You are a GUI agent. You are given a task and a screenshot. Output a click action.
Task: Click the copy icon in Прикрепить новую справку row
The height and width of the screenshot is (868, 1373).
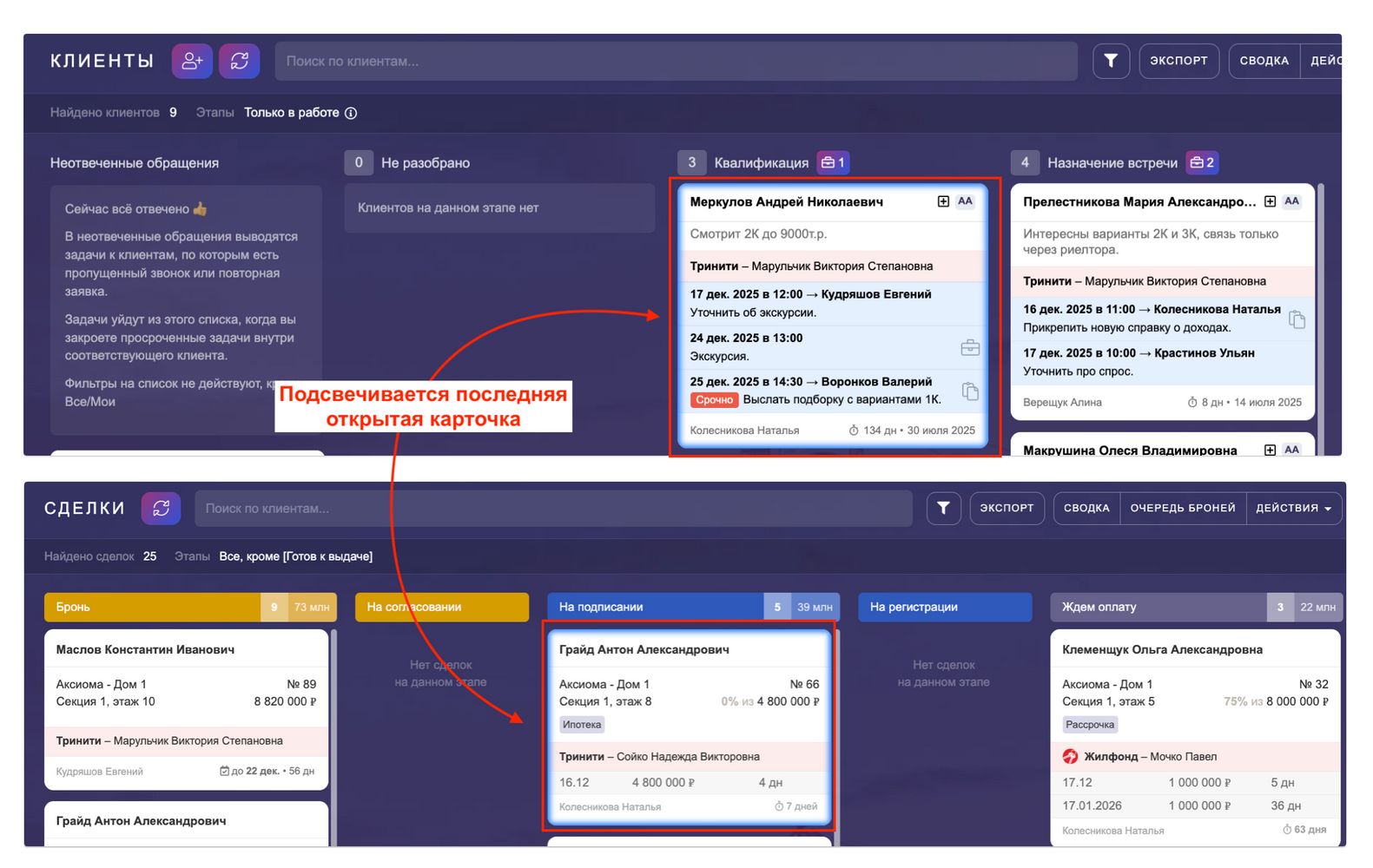coord(1297,319)
